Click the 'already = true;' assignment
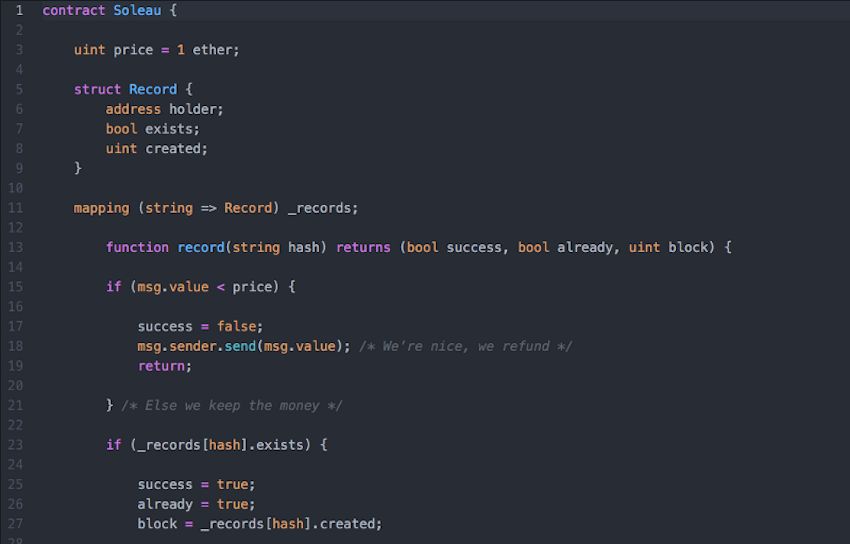Image resolution: width=850 pixels, height=544 pixels. [x=196, y=504]
